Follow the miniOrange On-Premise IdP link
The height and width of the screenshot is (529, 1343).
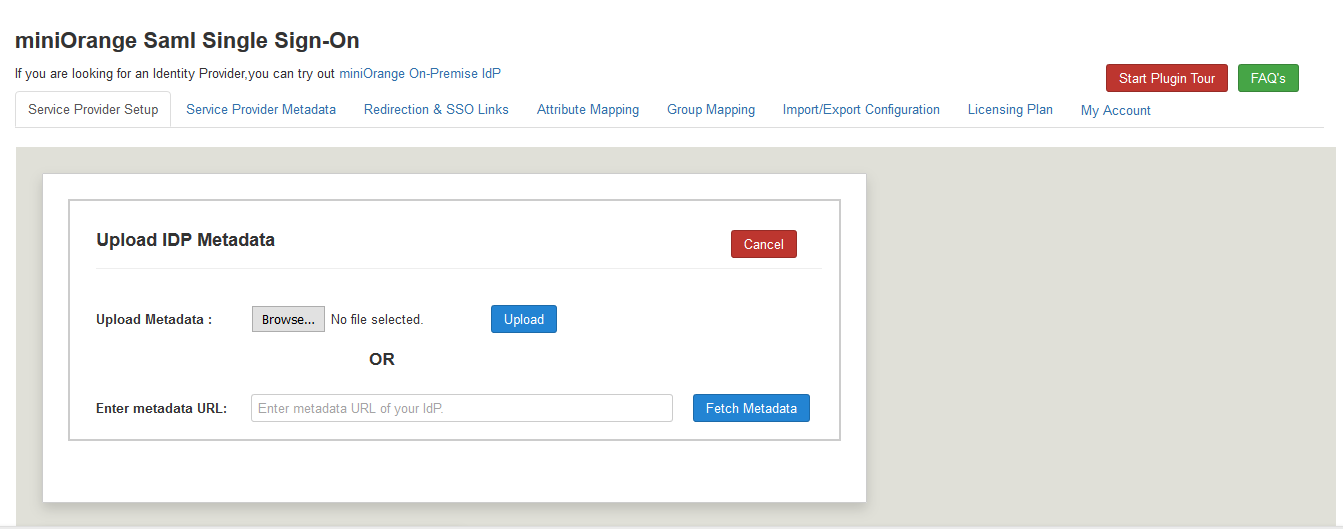420,74
